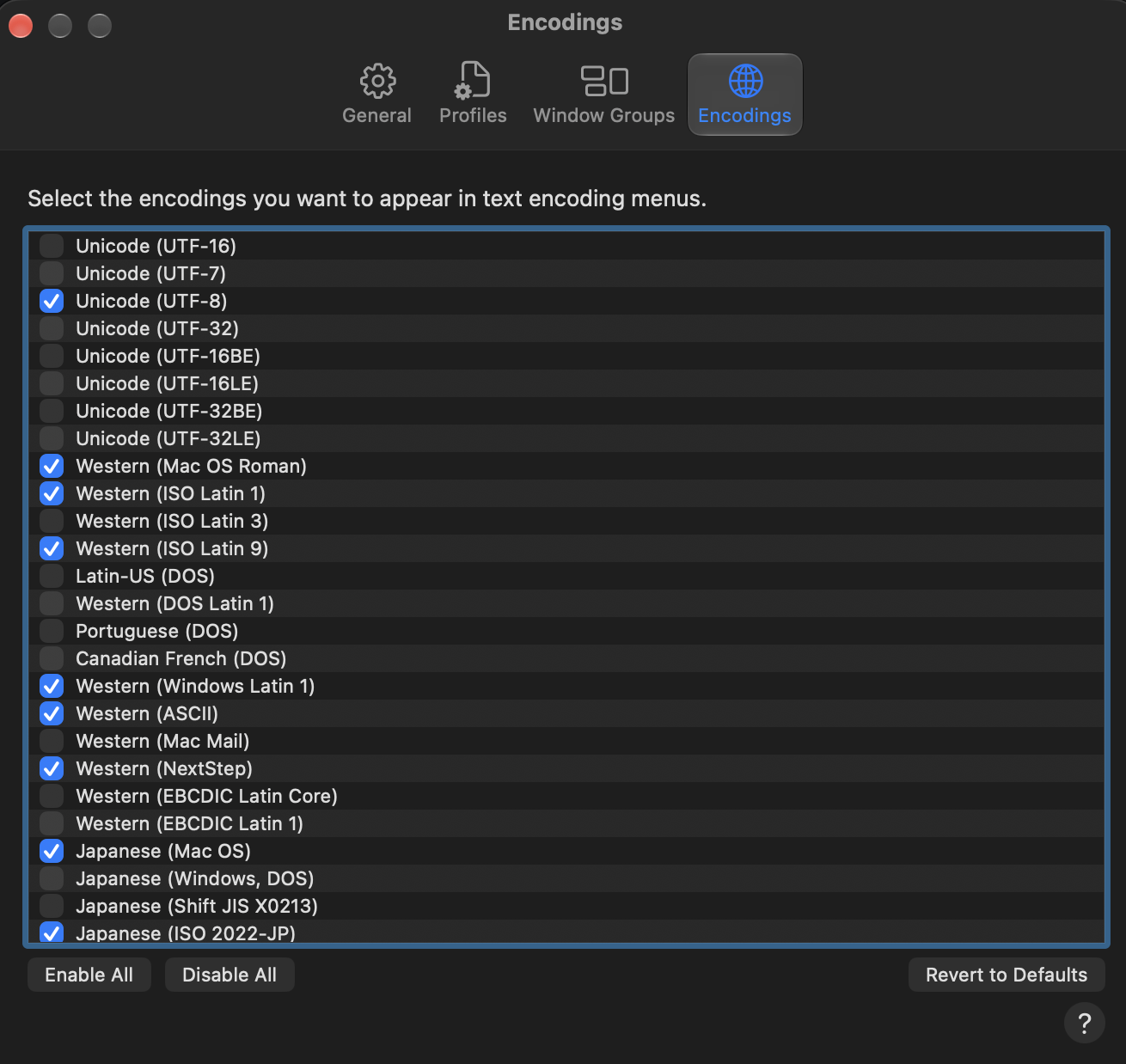Open the General settings gear icon
The width and height of the screenshot is (1126, 1064).
point(377,82)
